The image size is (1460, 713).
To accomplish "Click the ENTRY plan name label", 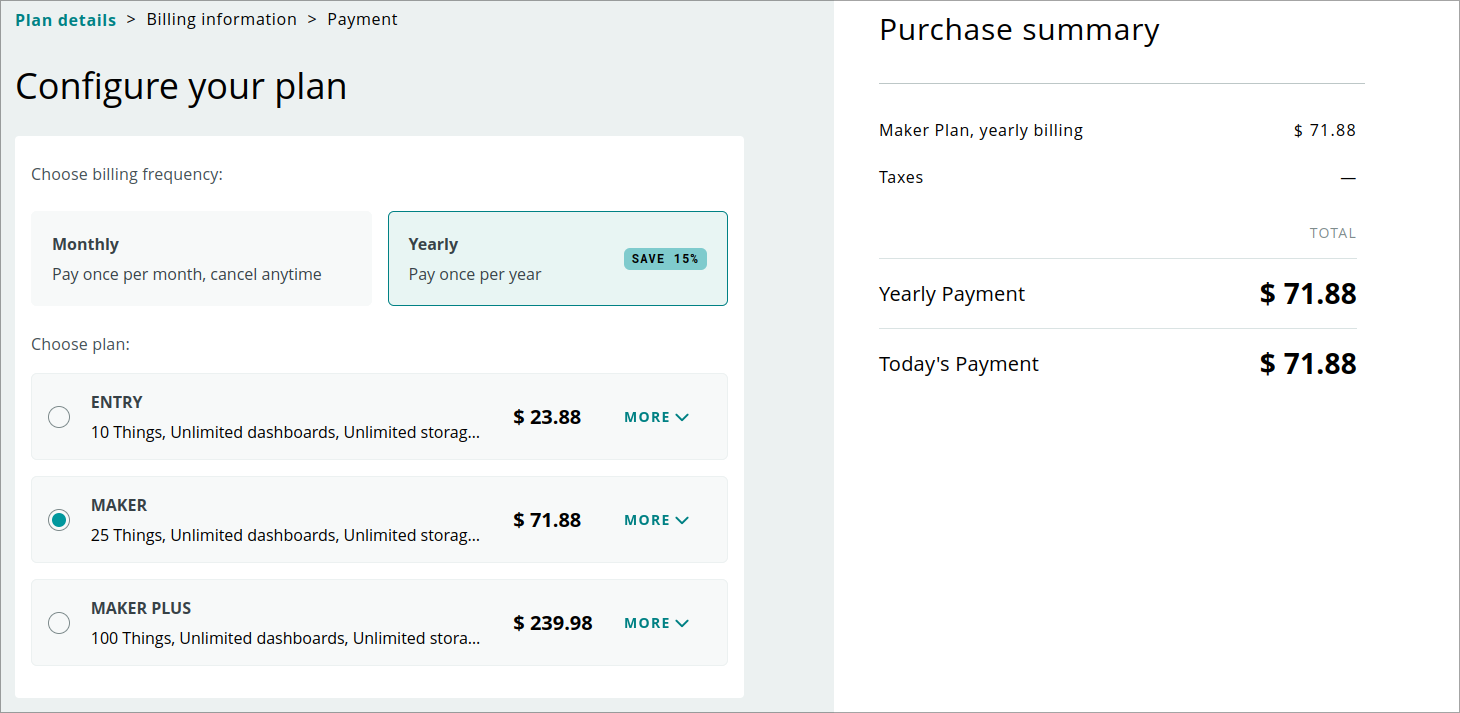I will coord(117,402).
